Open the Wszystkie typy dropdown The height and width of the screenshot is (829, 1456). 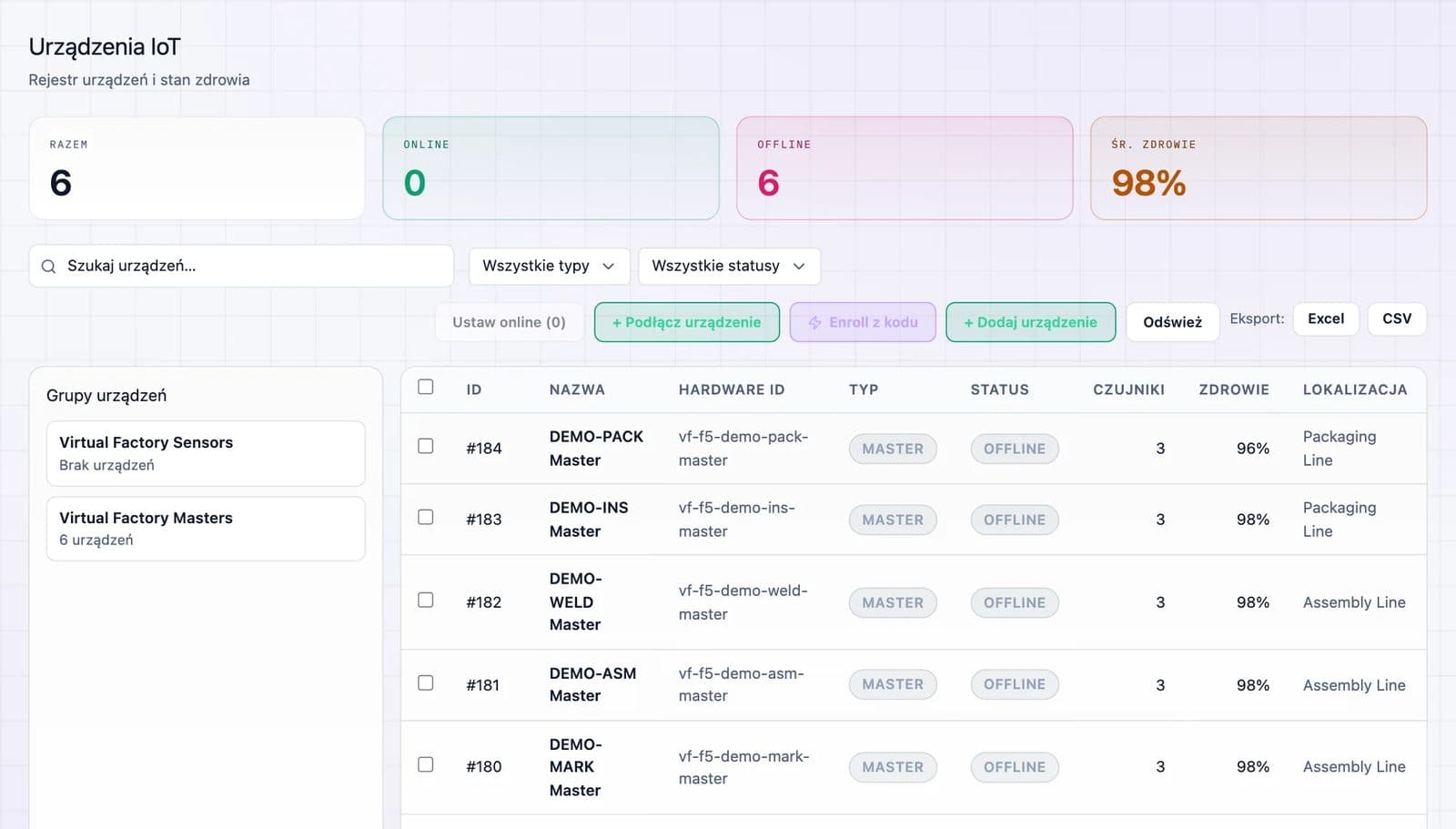pyautogui.click(x=549, y=266)
